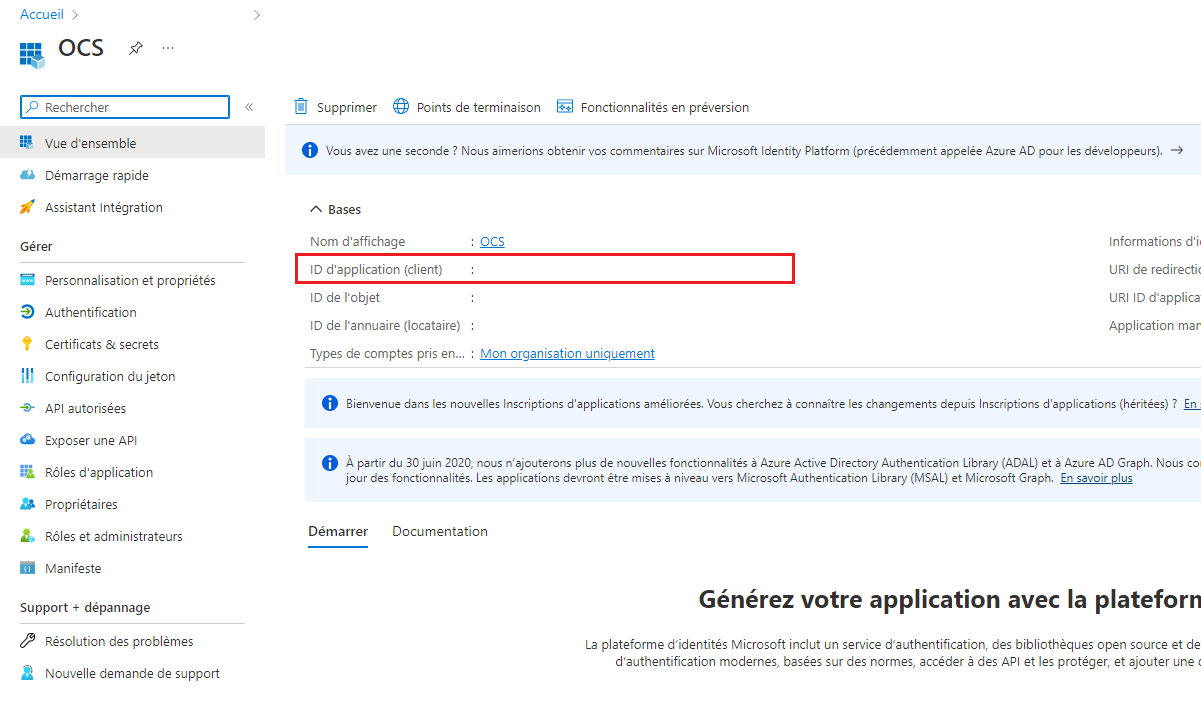The width and height of the screenshot is (1201, 704).
Task: Pin the OCS app to dashboard
Action: 136,48
